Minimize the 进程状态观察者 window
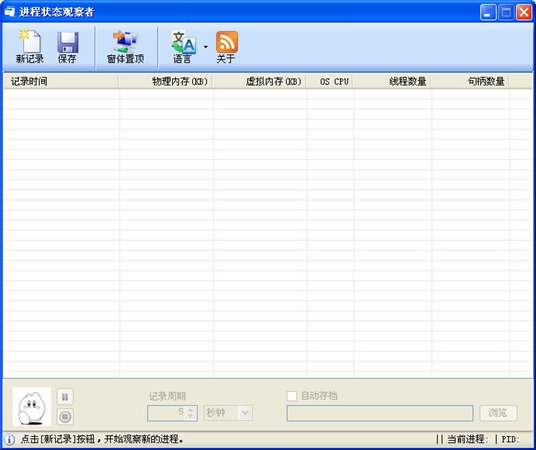This screenshot has height=450, width=536. [x=488, y=12]
